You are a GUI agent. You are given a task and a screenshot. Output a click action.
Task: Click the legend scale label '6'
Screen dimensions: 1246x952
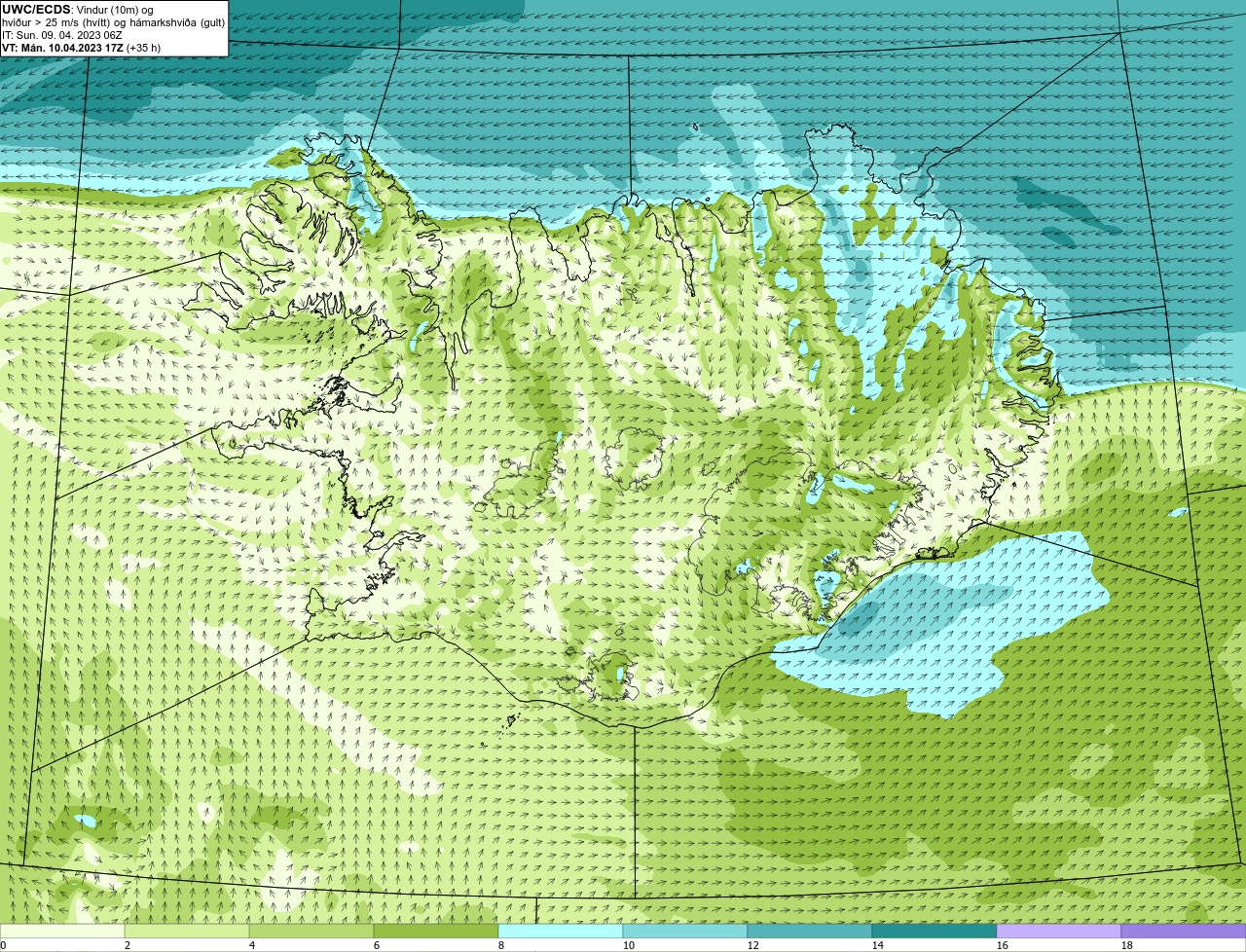coord(377,945)
